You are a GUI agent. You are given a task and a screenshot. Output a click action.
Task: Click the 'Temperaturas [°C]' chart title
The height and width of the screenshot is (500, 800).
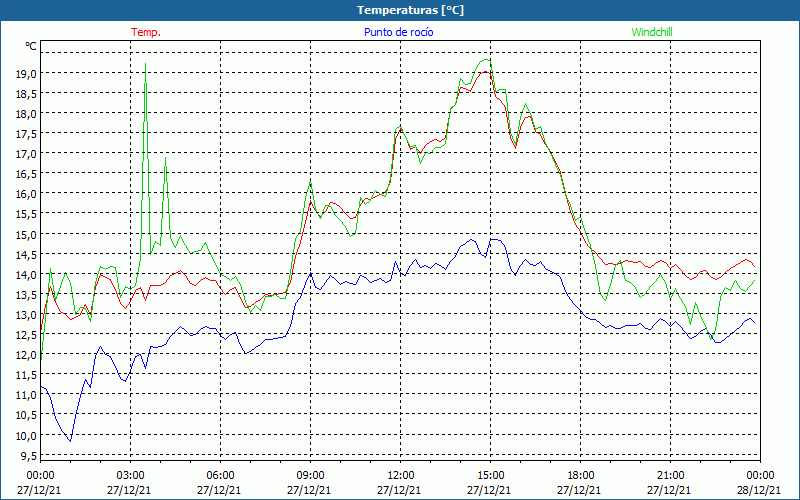[x=410, y=10]
